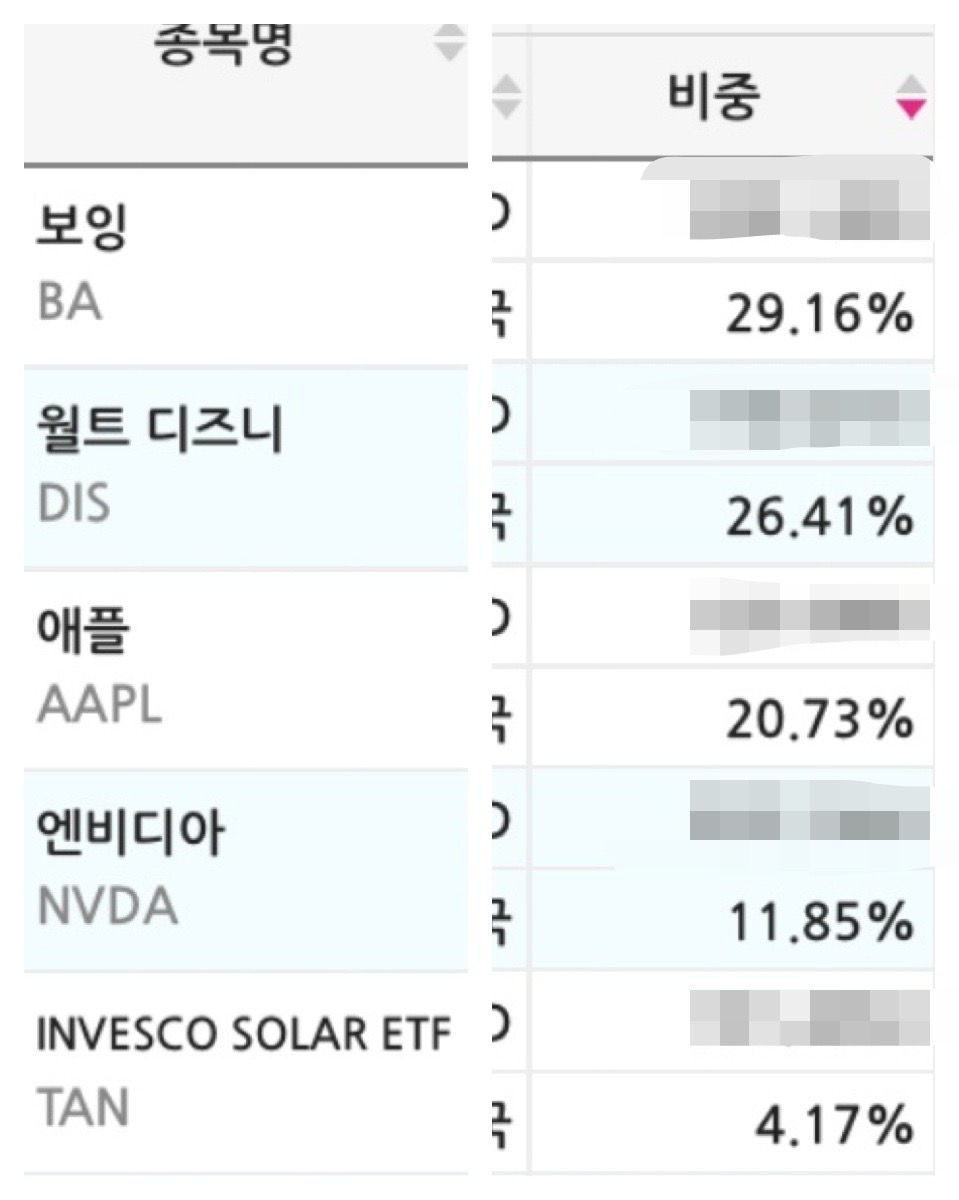Click the sort arrows in 종목명 header

[x=451, y=44]
